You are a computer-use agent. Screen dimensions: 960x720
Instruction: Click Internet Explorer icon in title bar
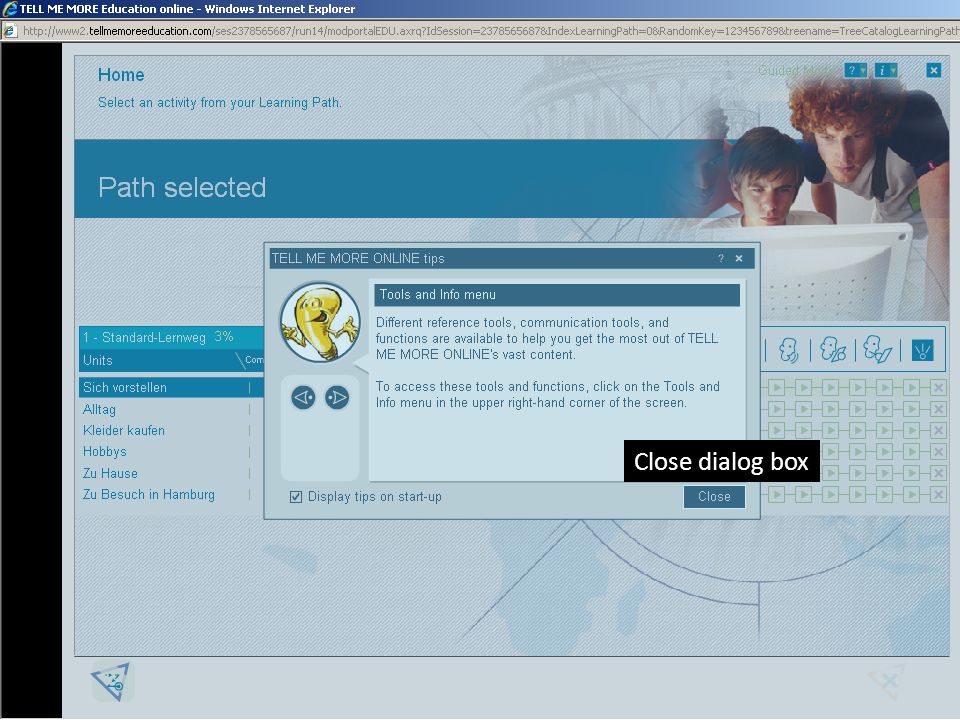(x=9, y=9)
